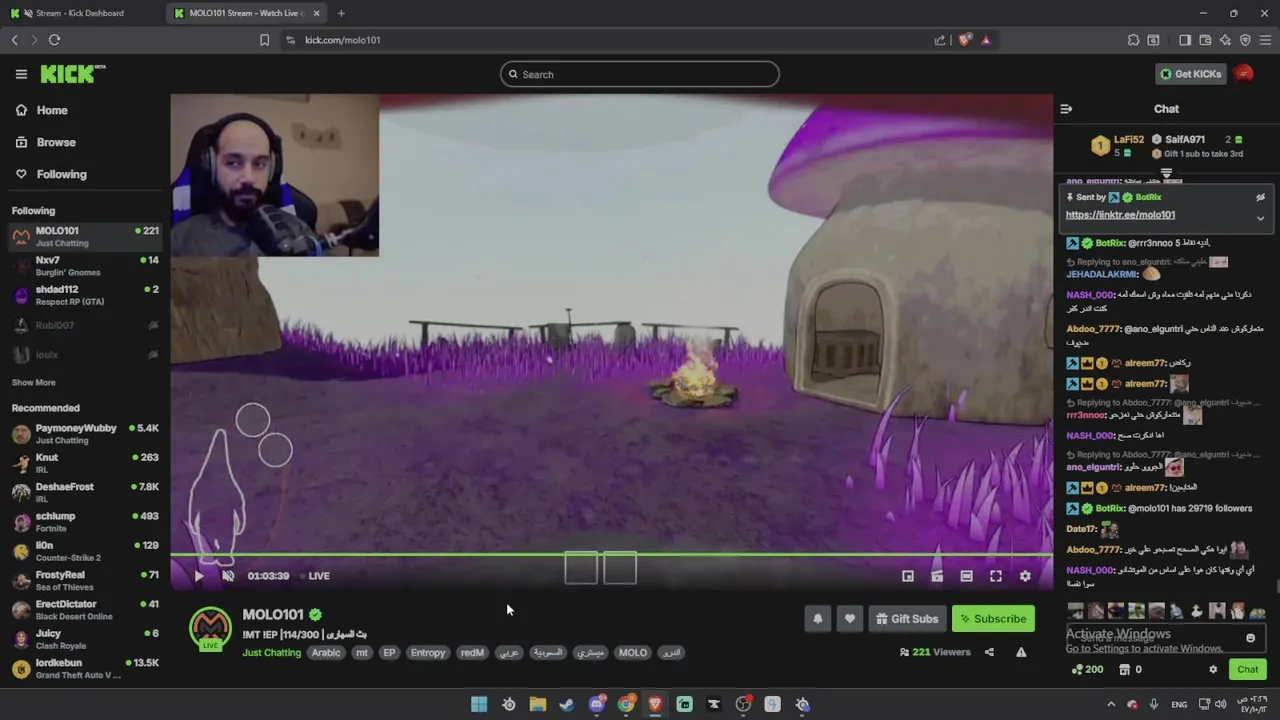Image resolution: width=1280 pixels, height=720 pixels.
Task: Switch to Stream - Kick Dashboard tab
Action: [x=82, y=13]
